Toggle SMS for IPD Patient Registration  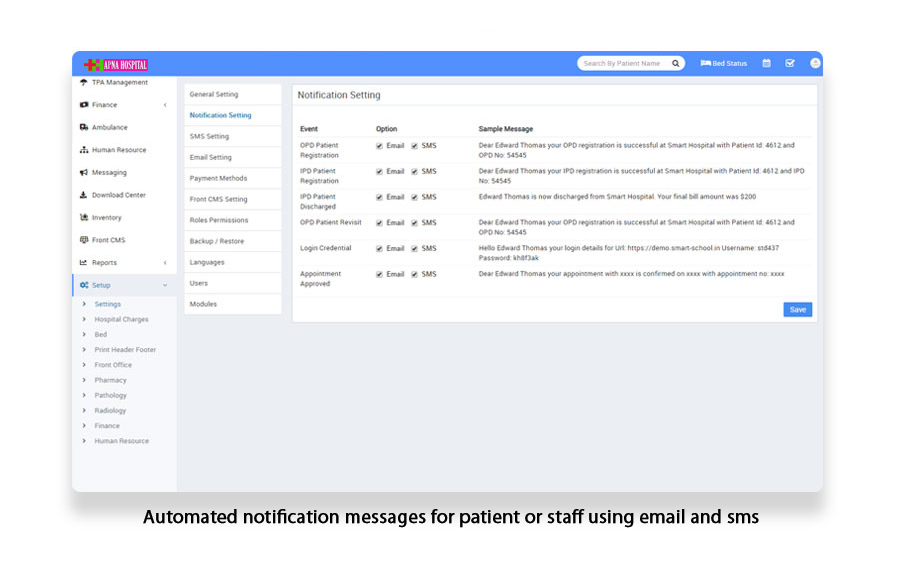(414, 172)
